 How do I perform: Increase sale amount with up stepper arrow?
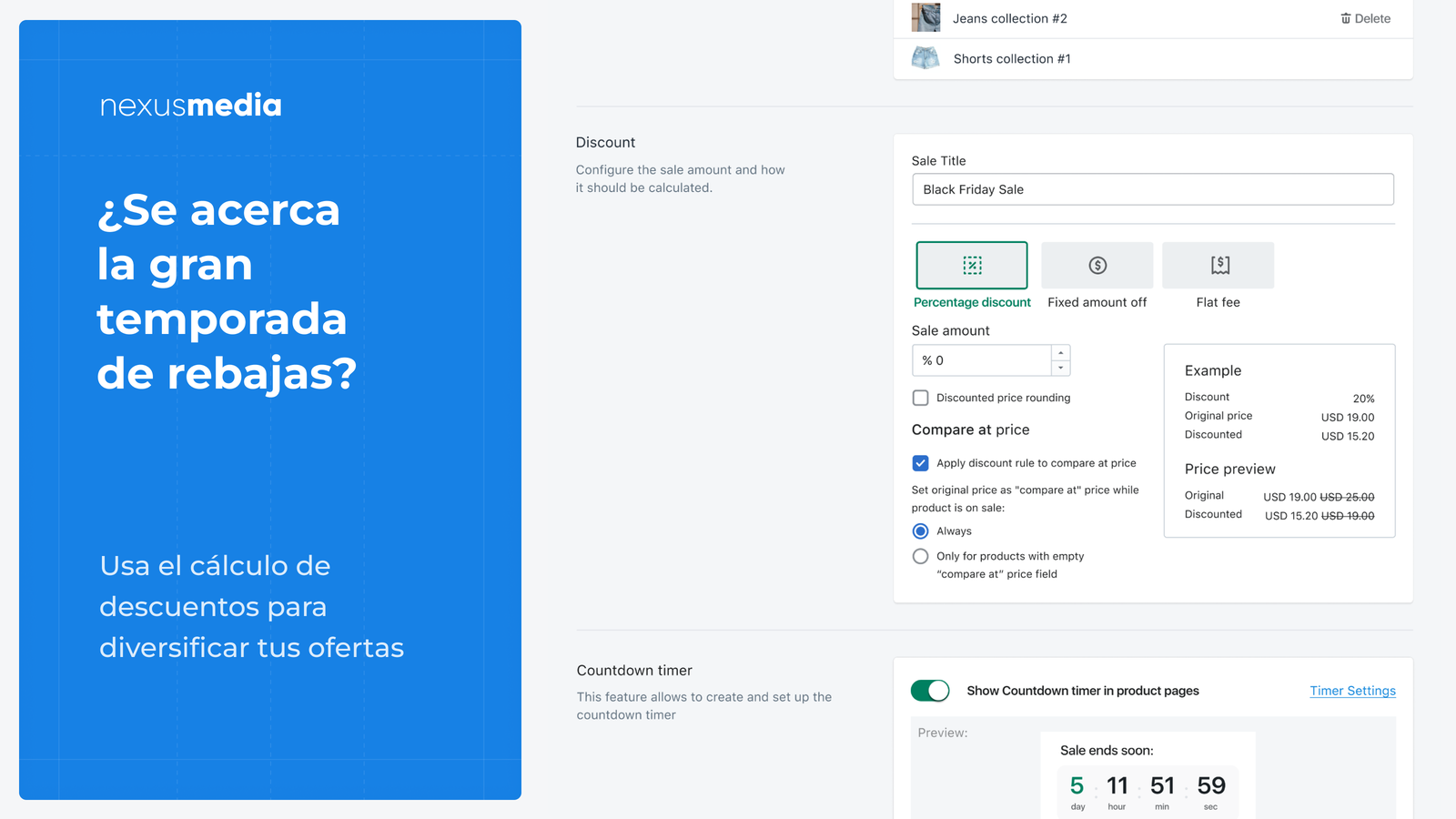(1061, 353)
